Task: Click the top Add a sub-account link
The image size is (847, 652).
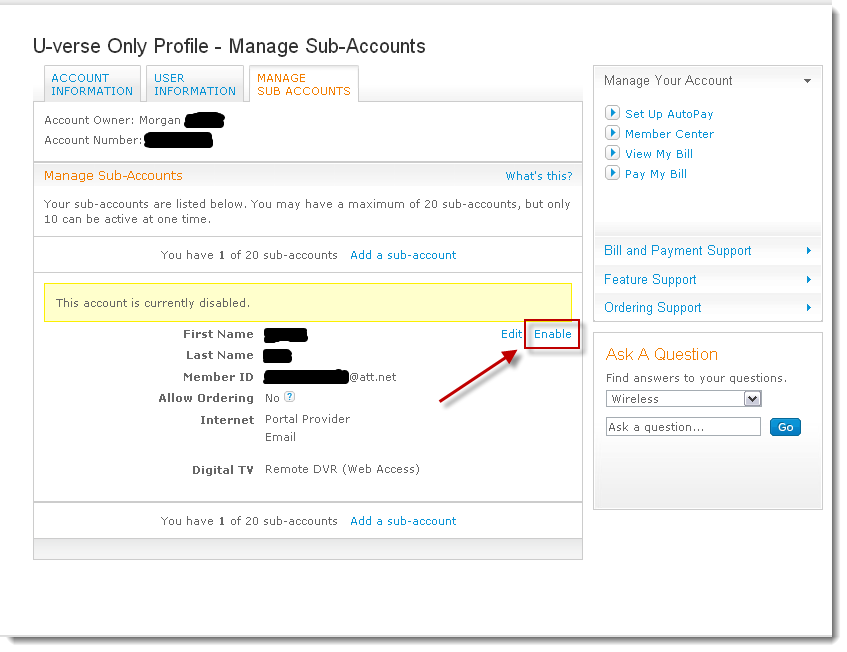Action: coord(403,255)
